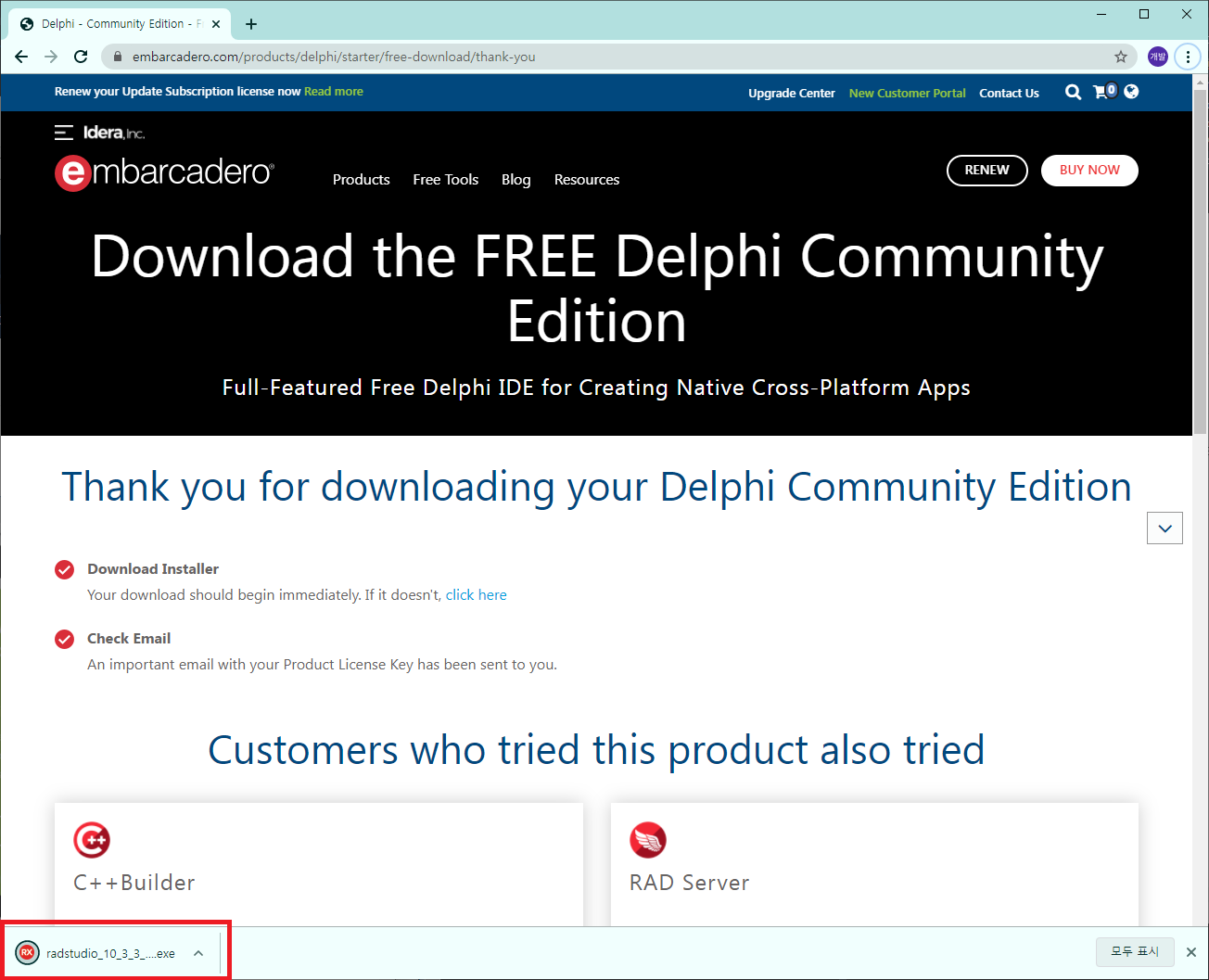This screenshot has width=1209, height=980.
Task: Click the C++Builder card title
Action: (x=134, y=883)
